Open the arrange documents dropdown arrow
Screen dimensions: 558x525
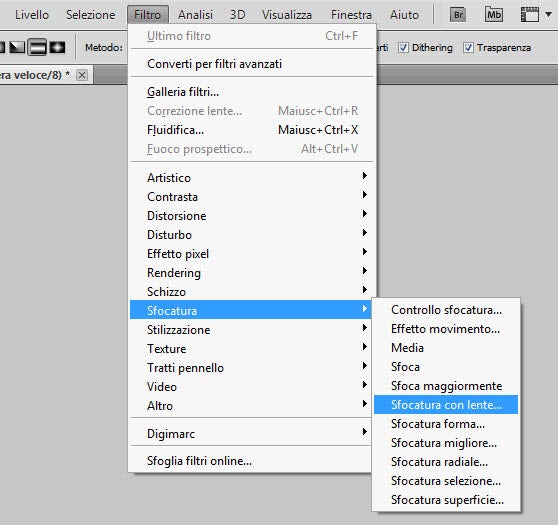[548, 15]
